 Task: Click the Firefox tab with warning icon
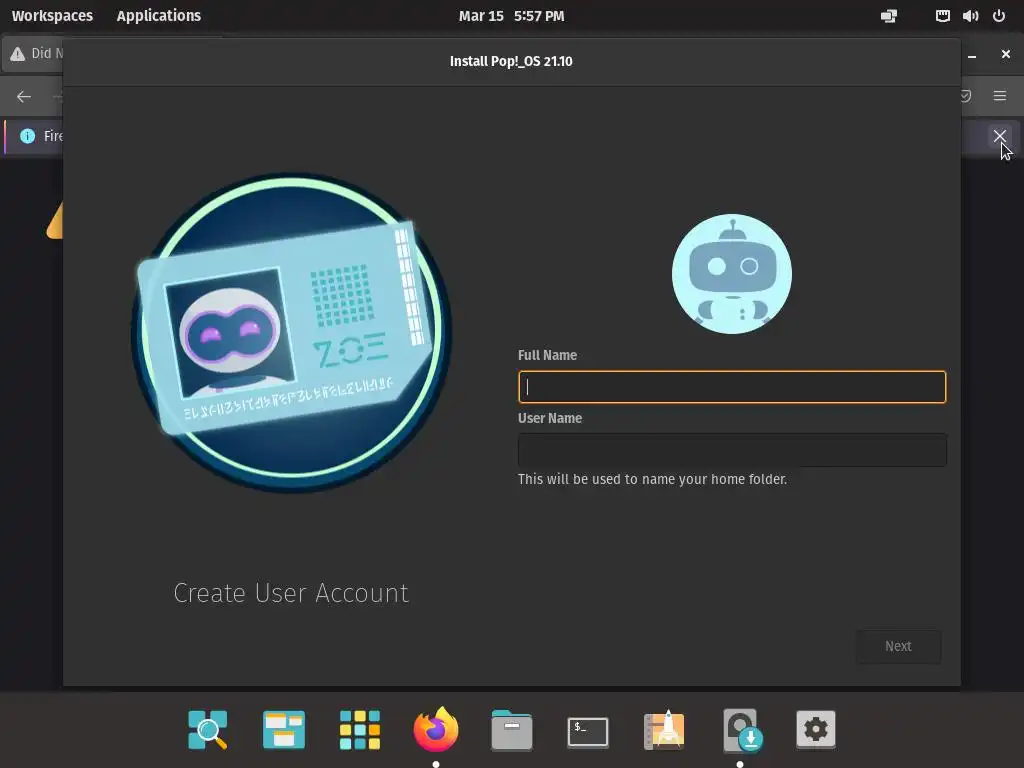point(34,54)
